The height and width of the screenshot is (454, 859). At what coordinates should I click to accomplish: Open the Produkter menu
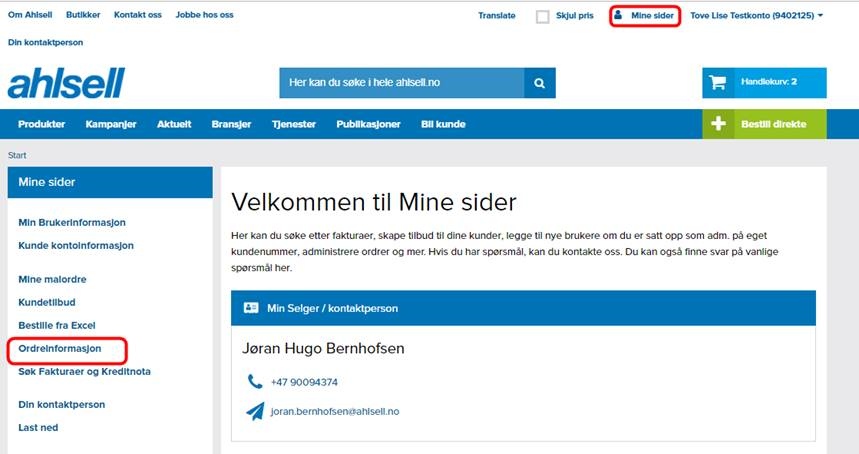tap(42, 124)
